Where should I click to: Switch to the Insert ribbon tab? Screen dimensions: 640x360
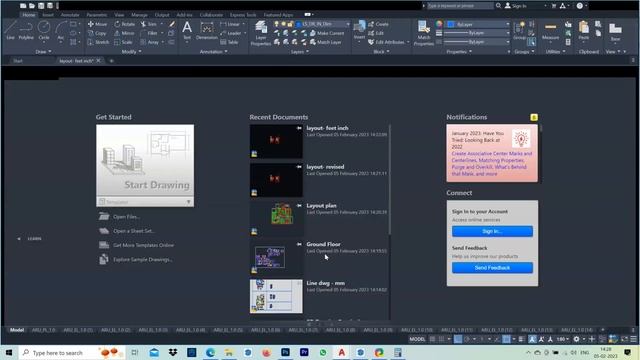coord(48,15)
